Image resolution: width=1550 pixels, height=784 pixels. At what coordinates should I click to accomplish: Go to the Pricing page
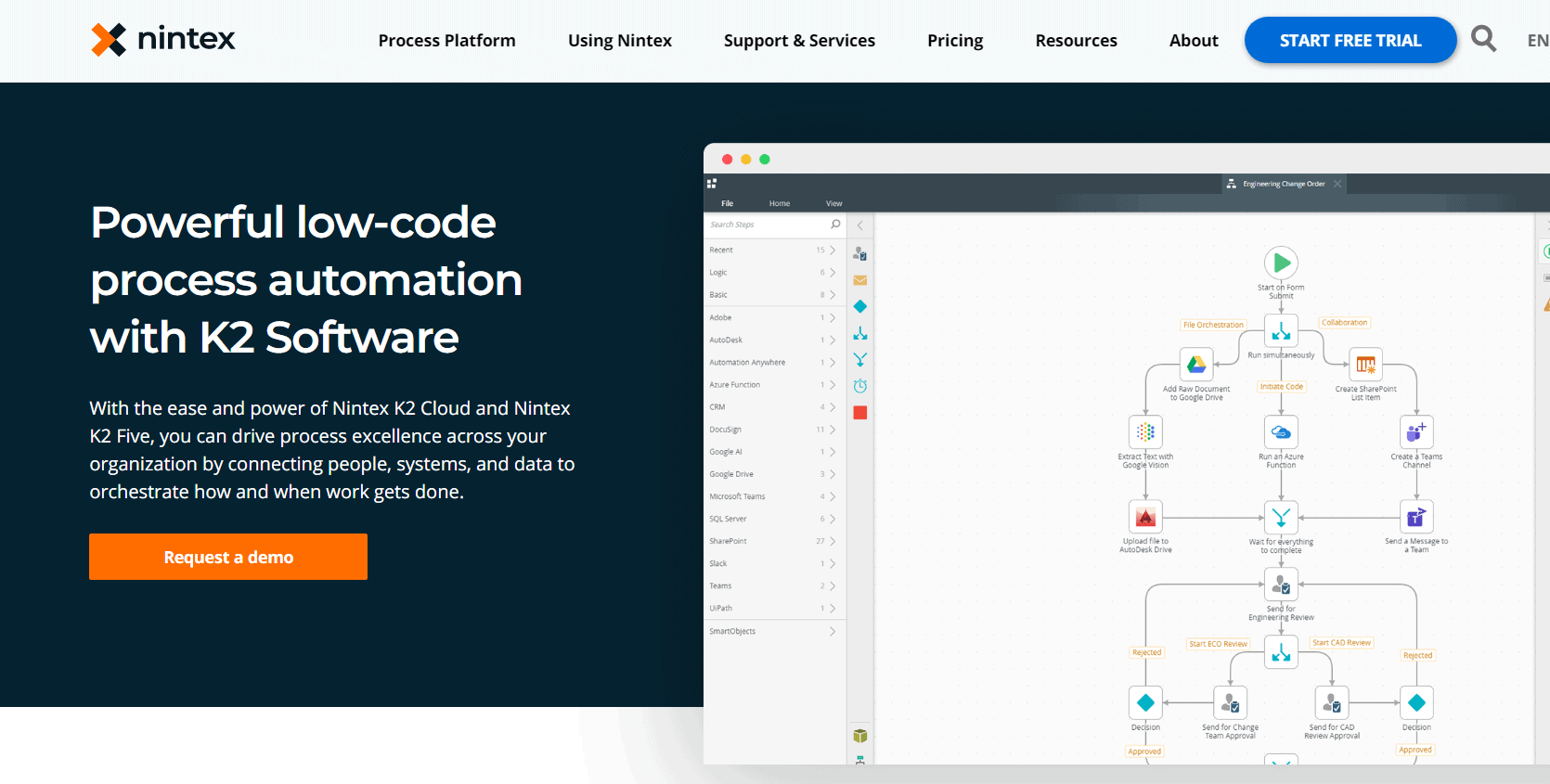point(955,40)
